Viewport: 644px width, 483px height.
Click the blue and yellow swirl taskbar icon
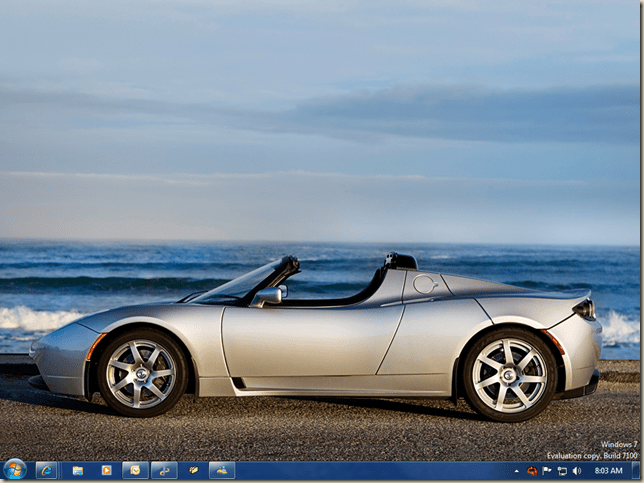click(164, 470)
